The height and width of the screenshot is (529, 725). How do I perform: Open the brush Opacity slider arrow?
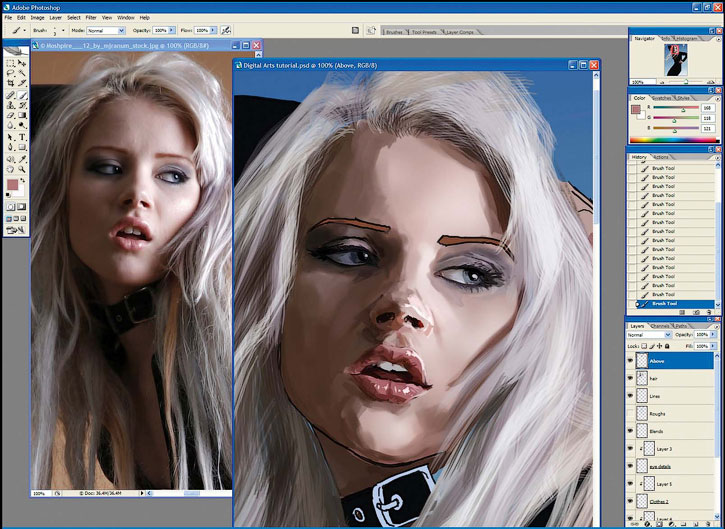(x=172, y=30)
